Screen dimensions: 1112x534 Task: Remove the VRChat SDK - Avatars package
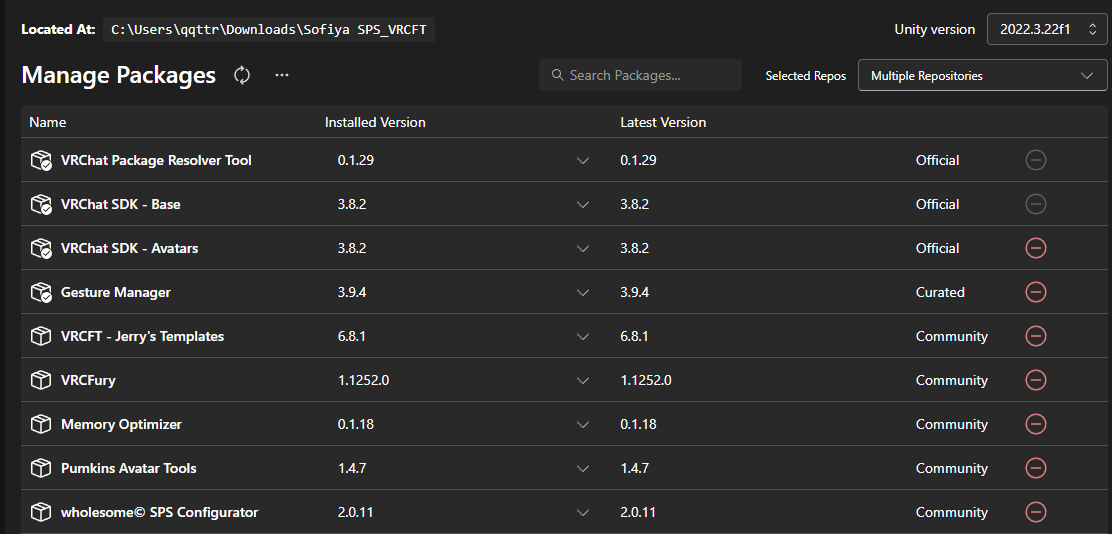1036,248
